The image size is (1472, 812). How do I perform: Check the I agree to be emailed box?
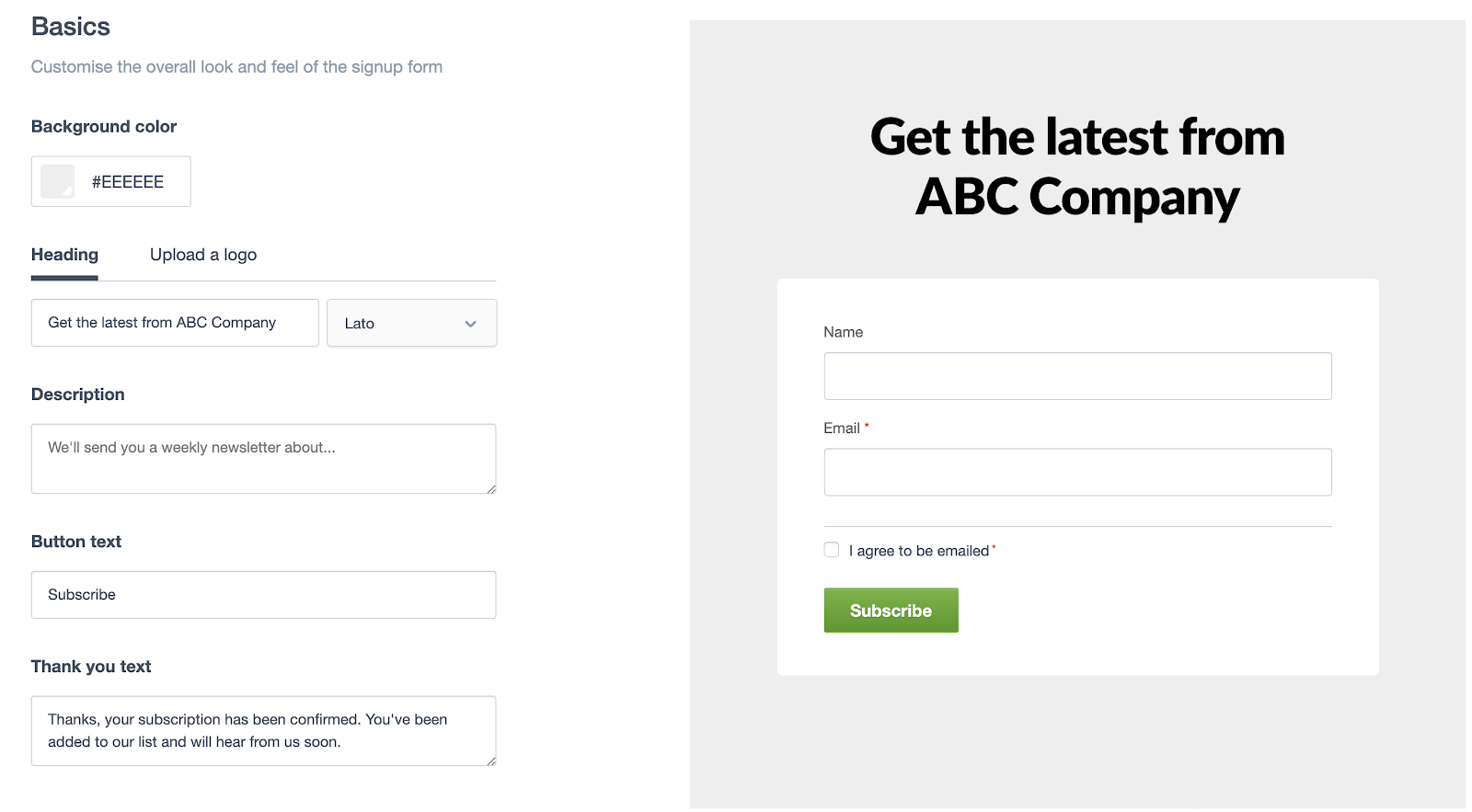point(832,550)
